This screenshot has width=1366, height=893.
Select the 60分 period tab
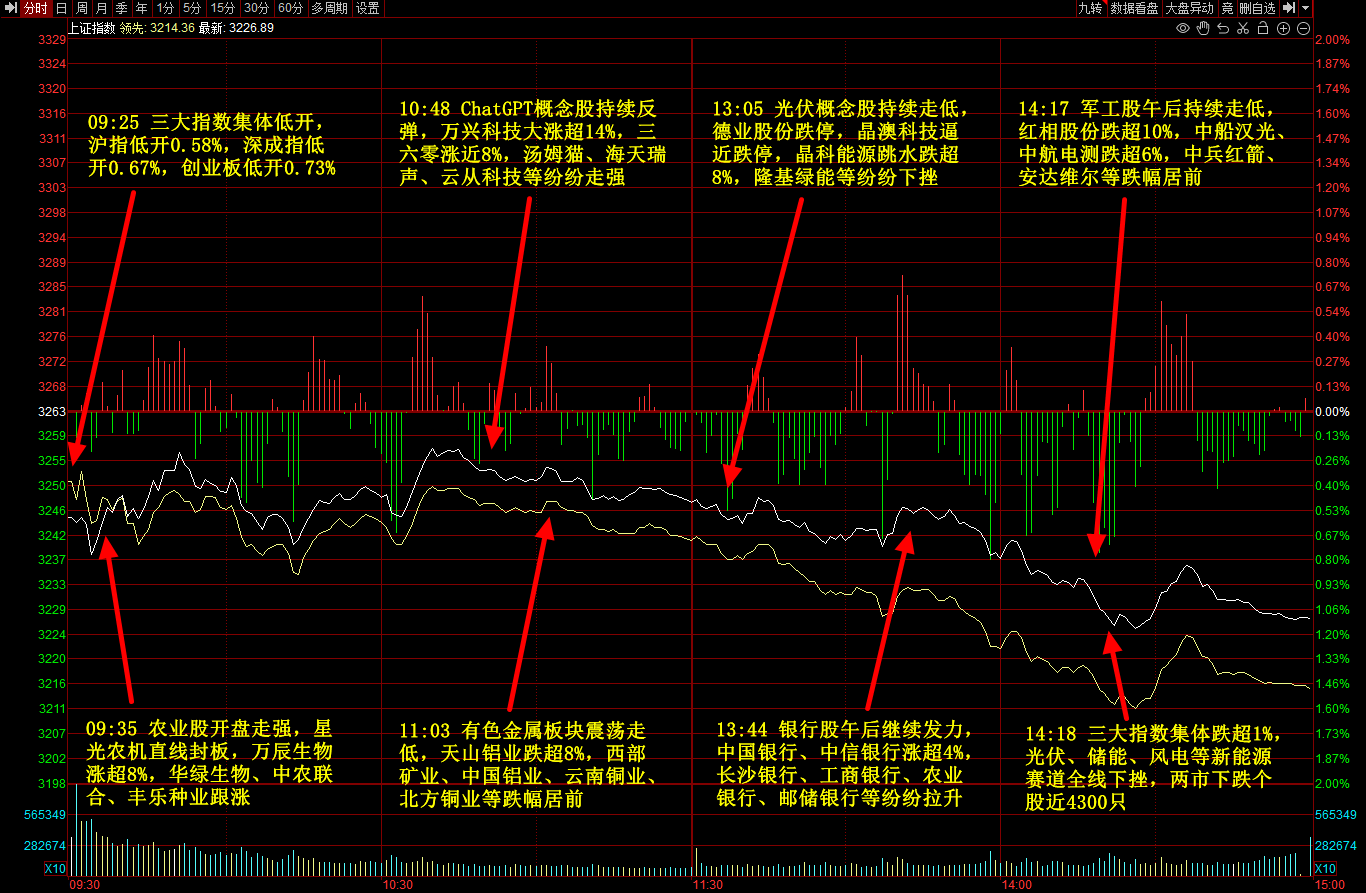(x=290, y=8)
